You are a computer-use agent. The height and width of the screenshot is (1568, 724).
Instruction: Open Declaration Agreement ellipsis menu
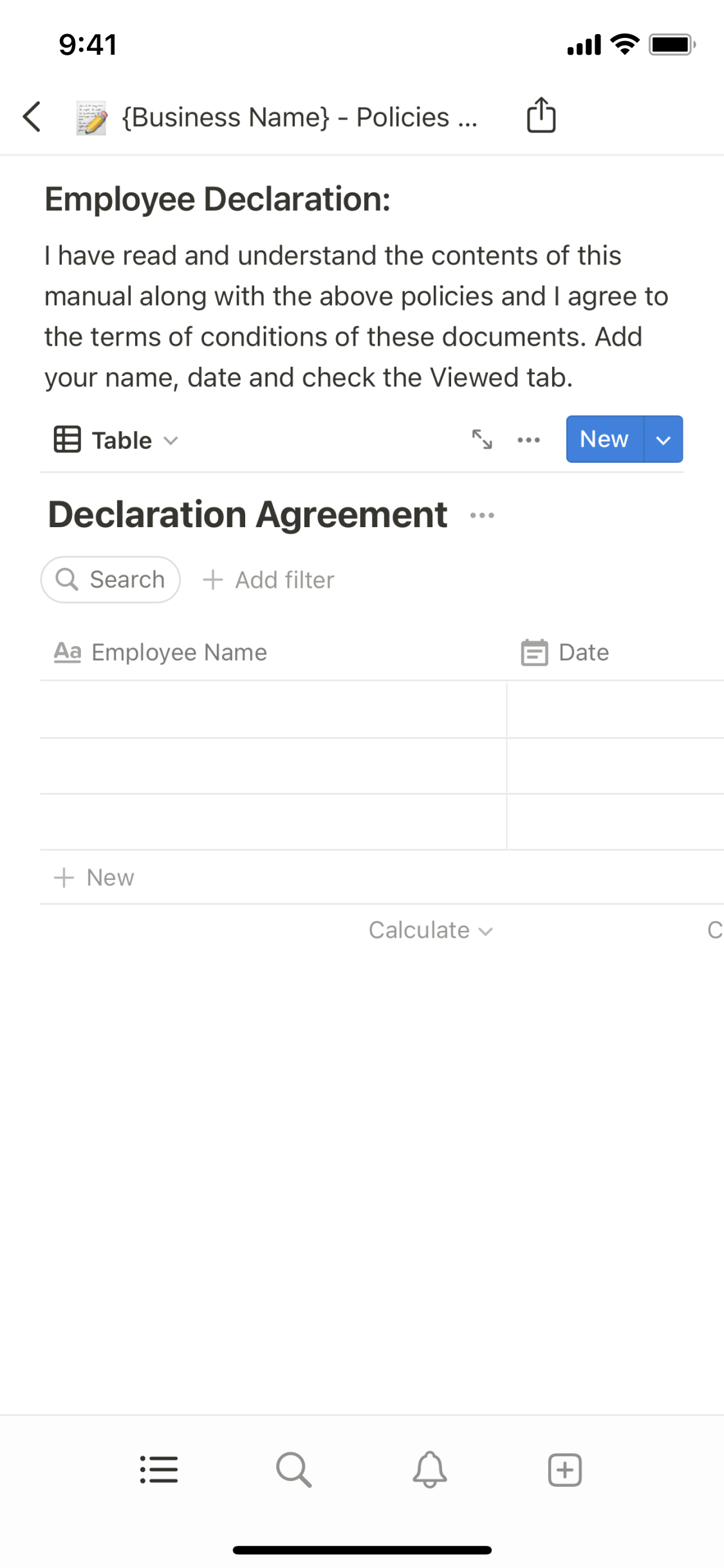tap(482, 516)
